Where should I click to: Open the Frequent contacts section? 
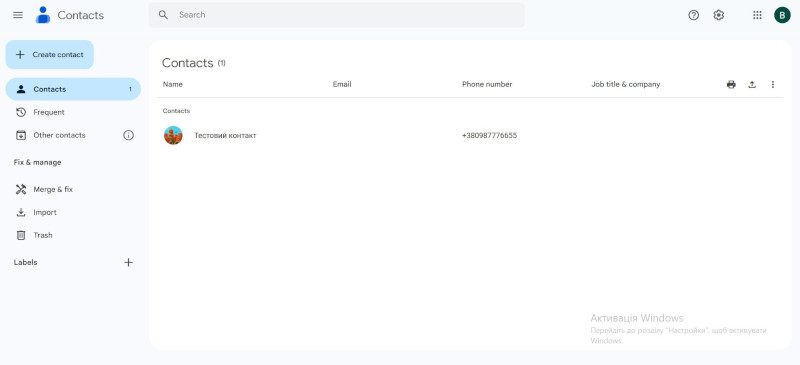click(73, 112)
